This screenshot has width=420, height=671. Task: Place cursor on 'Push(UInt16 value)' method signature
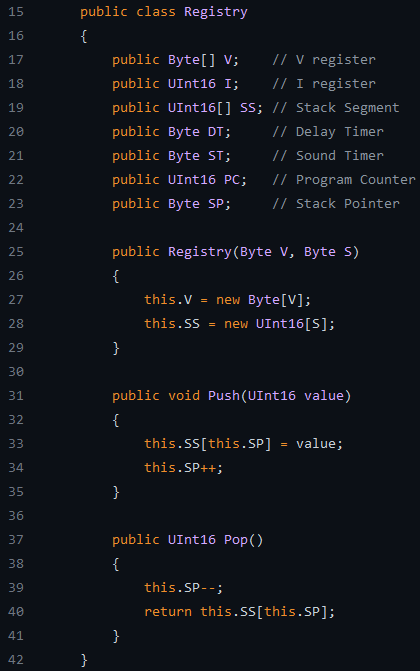point(280,395)
